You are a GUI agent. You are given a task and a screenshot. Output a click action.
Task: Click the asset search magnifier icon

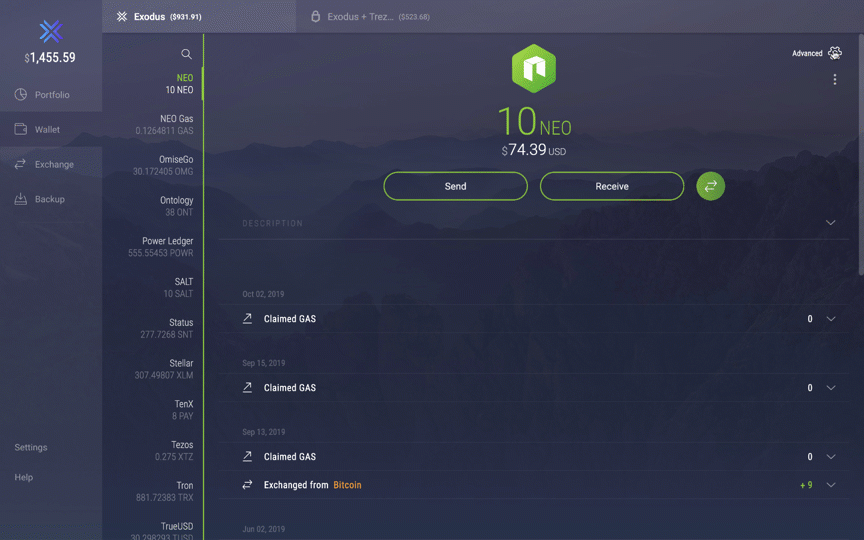[186, 54]
